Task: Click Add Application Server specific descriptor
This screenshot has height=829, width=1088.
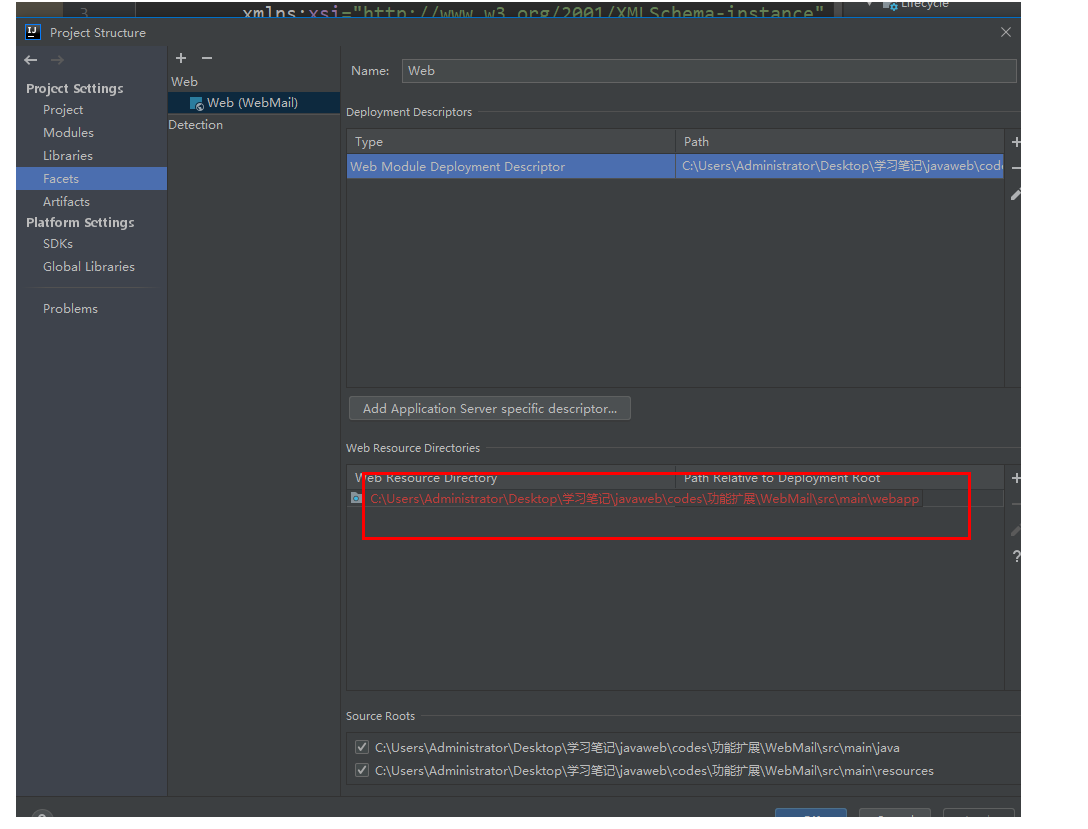Action: (x=489, y=408)
